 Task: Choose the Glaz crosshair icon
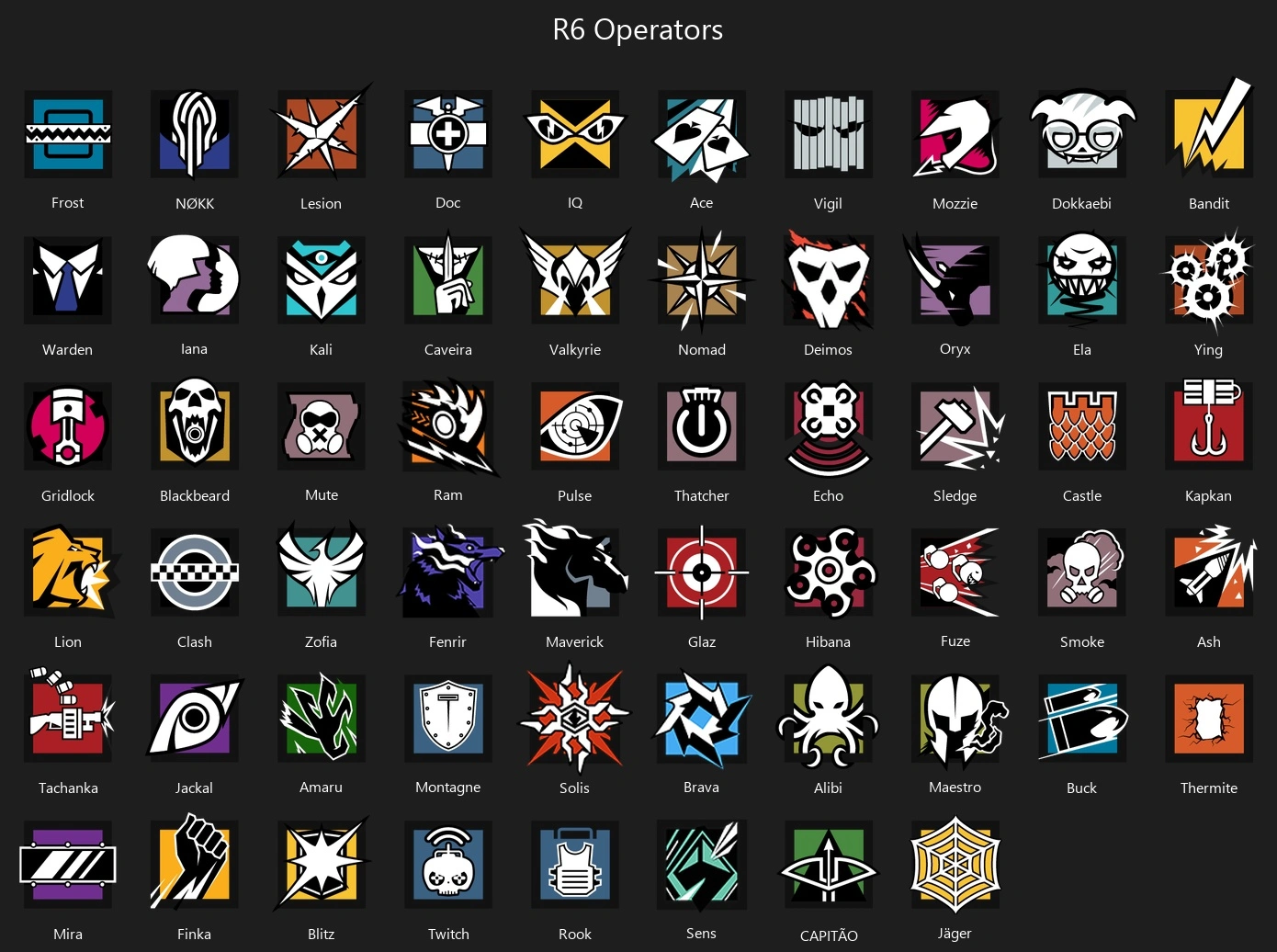[702, 572]
